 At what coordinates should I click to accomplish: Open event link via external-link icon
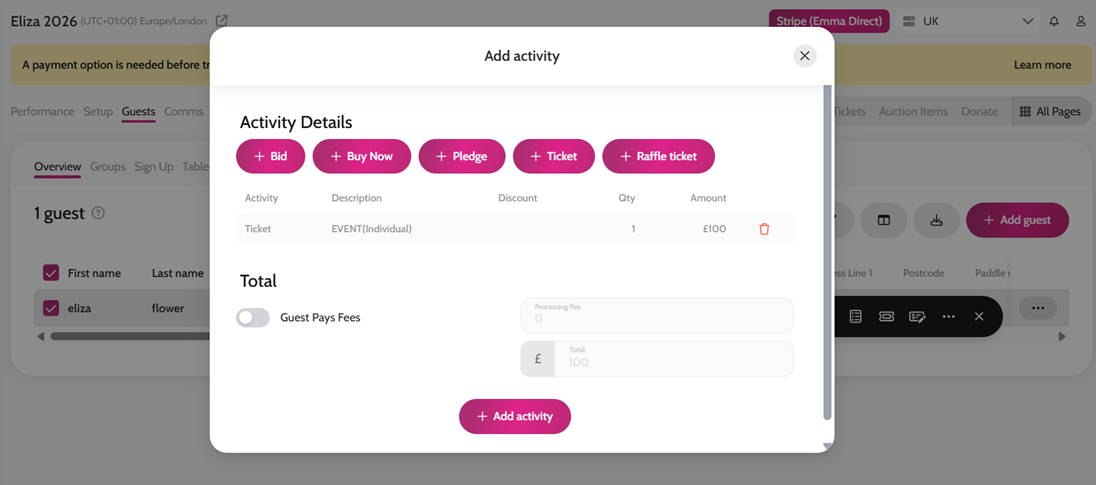point(222,21)
